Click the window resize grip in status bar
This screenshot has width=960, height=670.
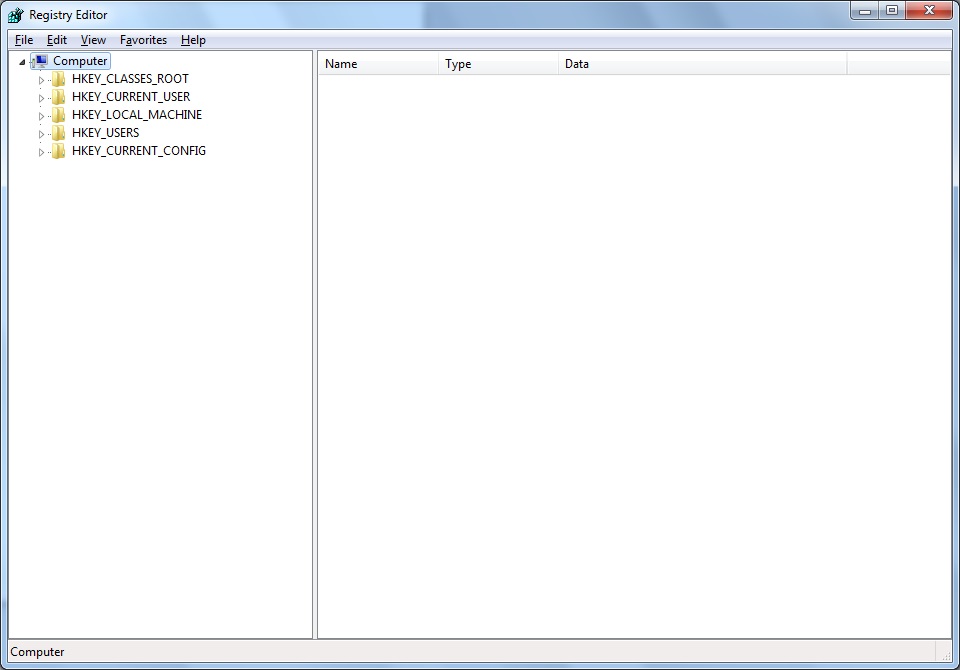(945, 655)
